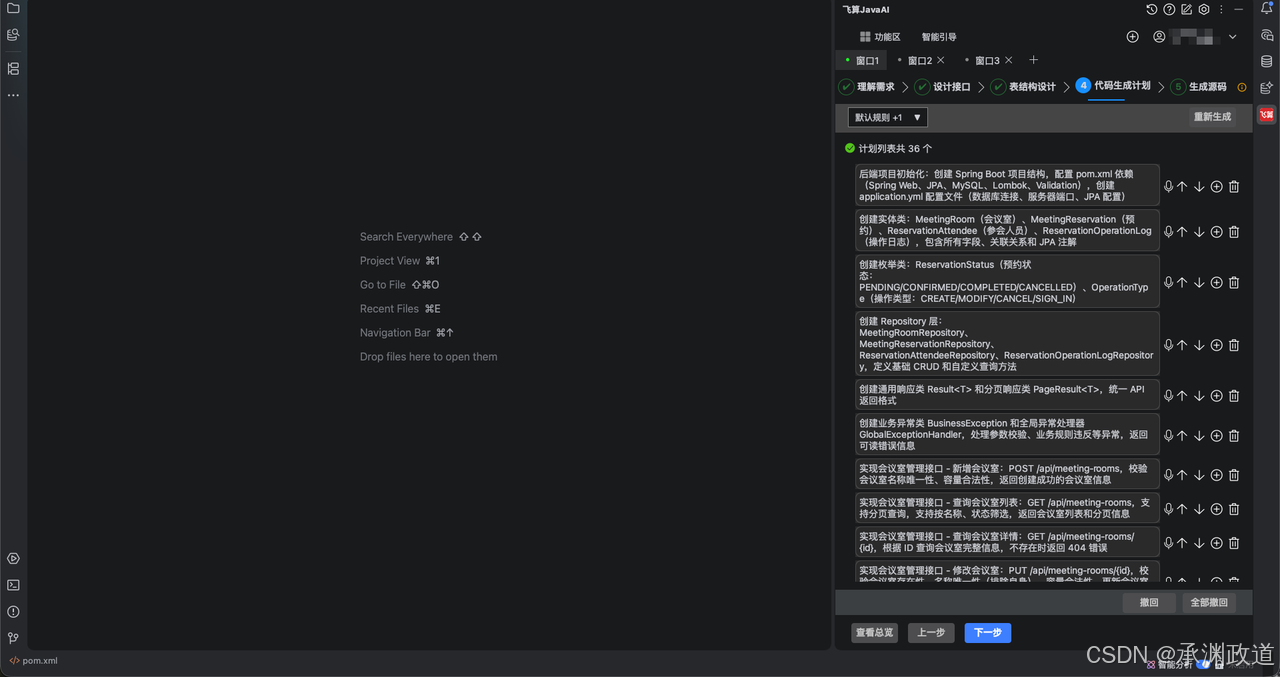Open the 默认规则 +1 dropdown

tap(888, 117)
